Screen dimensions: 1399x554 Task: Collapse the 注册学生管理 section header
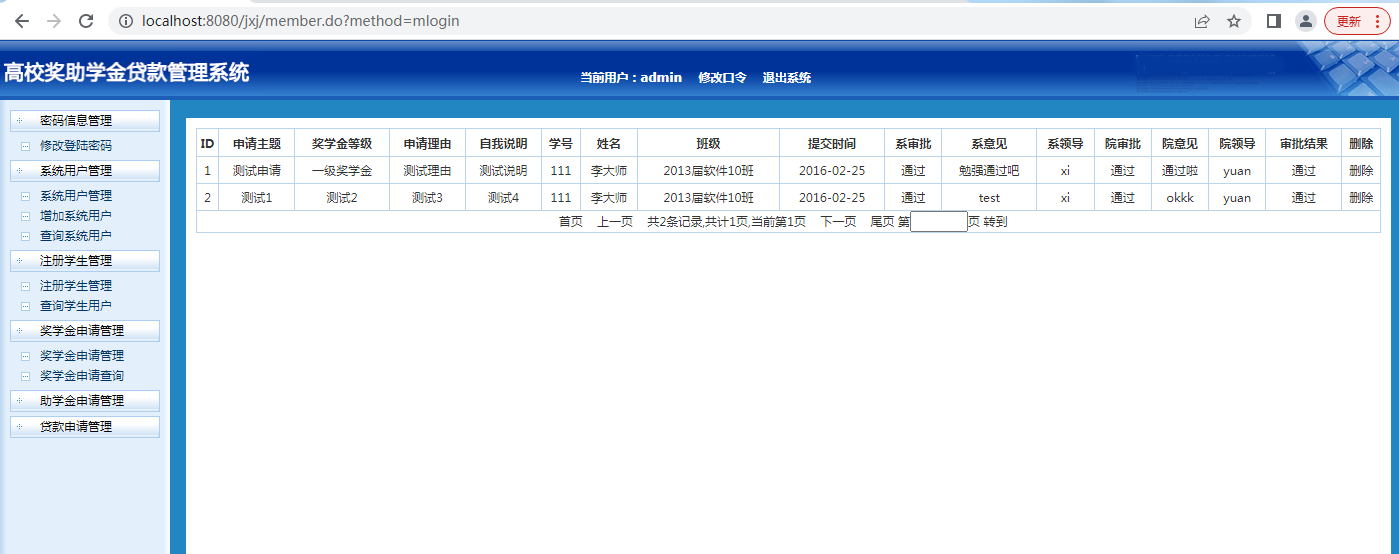[84, 261]
